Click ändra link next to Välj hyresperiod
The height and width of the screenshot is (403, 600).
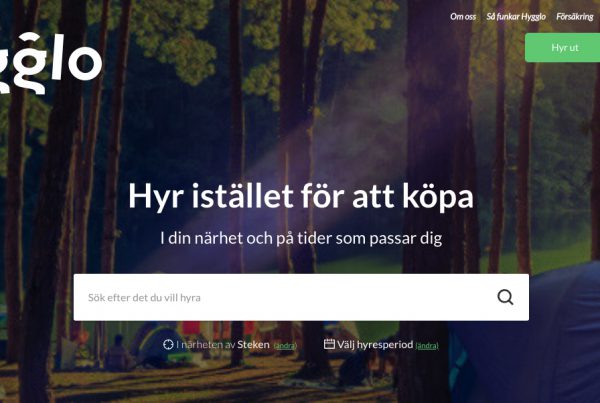point(427,346)
